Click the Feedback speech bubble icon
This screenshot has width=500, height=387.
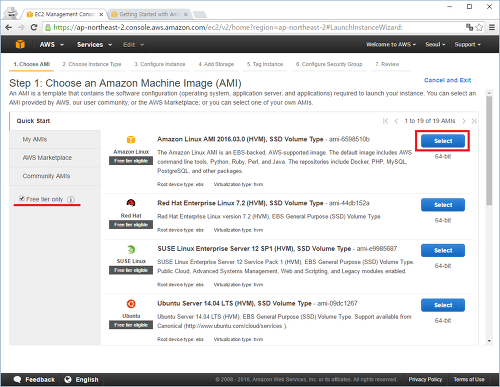tap(17, 379)
